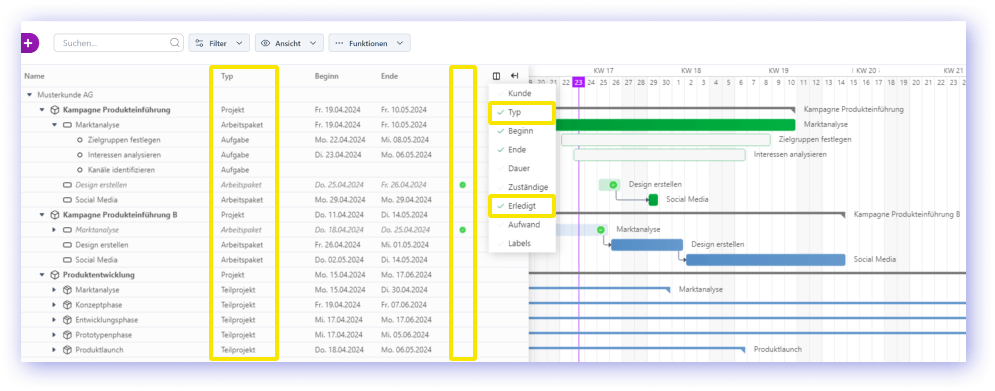Select Zuständige in the column menu

(x=522, y=187)
